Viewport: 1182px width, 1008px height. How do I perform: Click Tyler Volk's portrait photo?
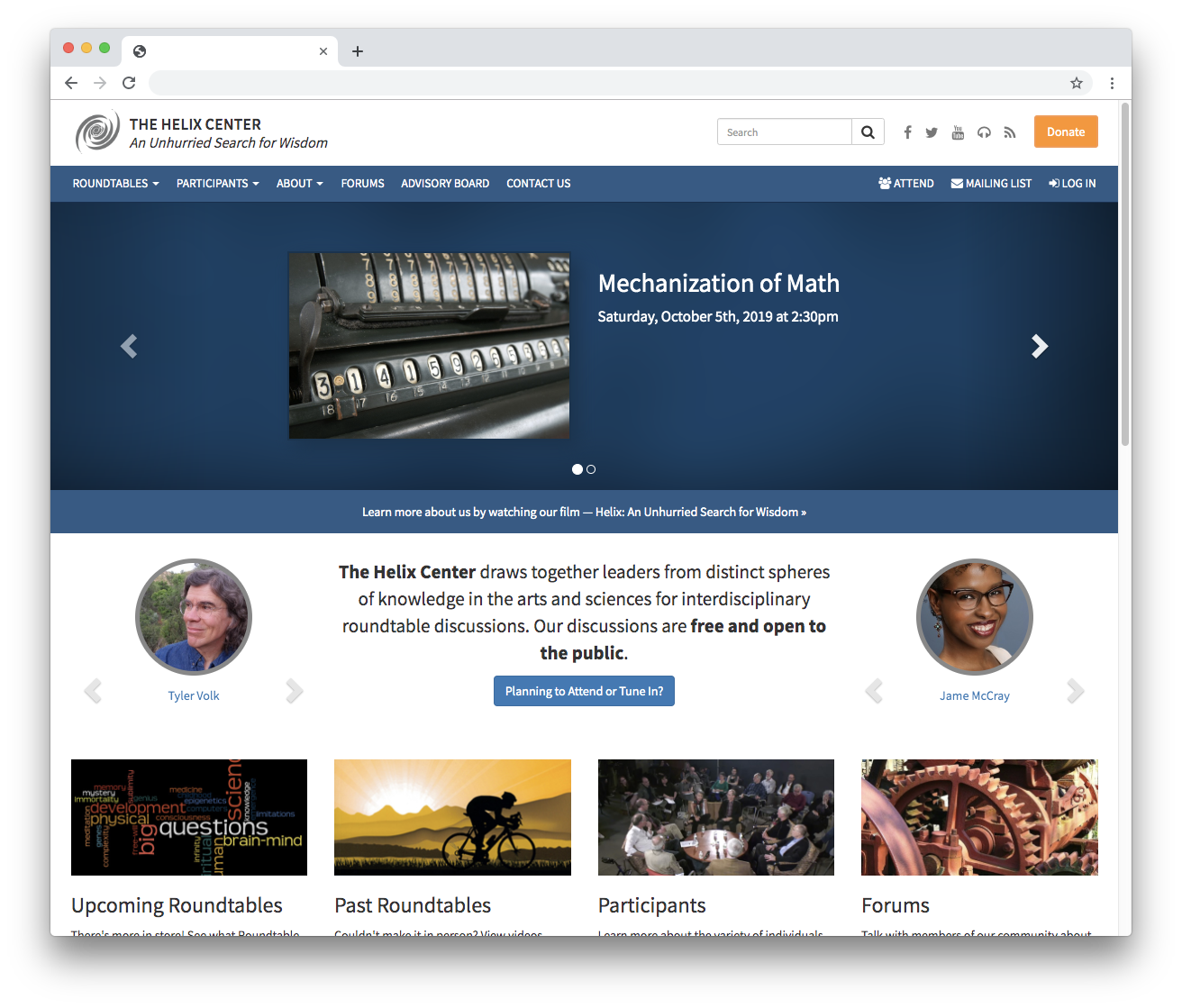click(x=194, y=617)
